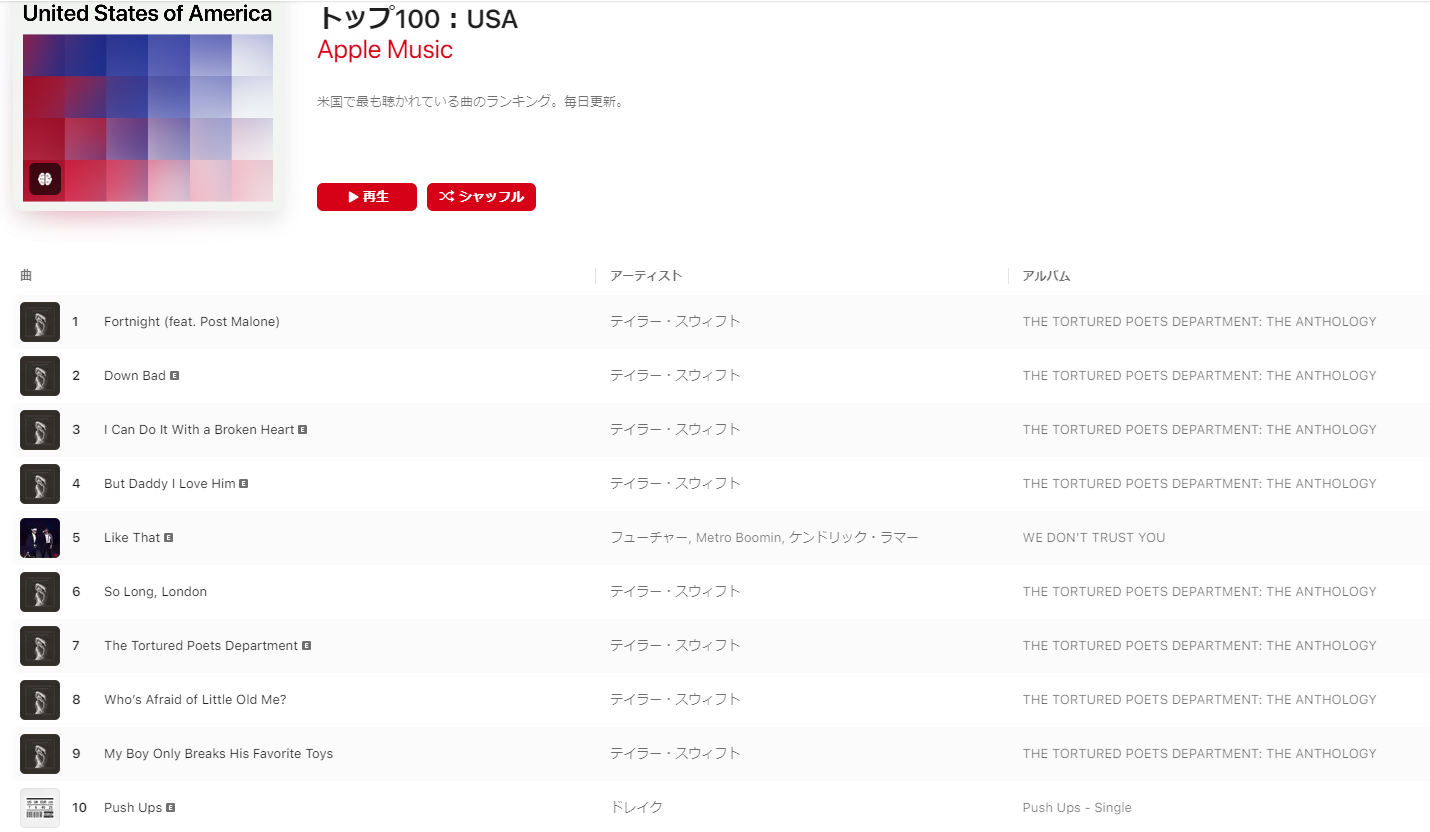Click the explicit badge beside Push Ups
The width and height of the screenshot is (1430, 832).
click(171, 807)
